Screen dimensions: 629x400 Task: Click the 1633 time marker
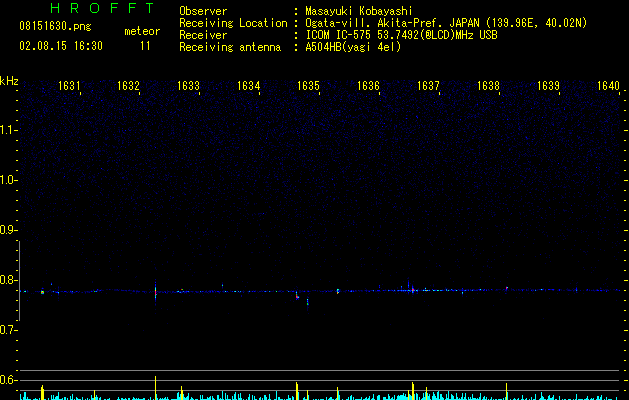(189, 86)
